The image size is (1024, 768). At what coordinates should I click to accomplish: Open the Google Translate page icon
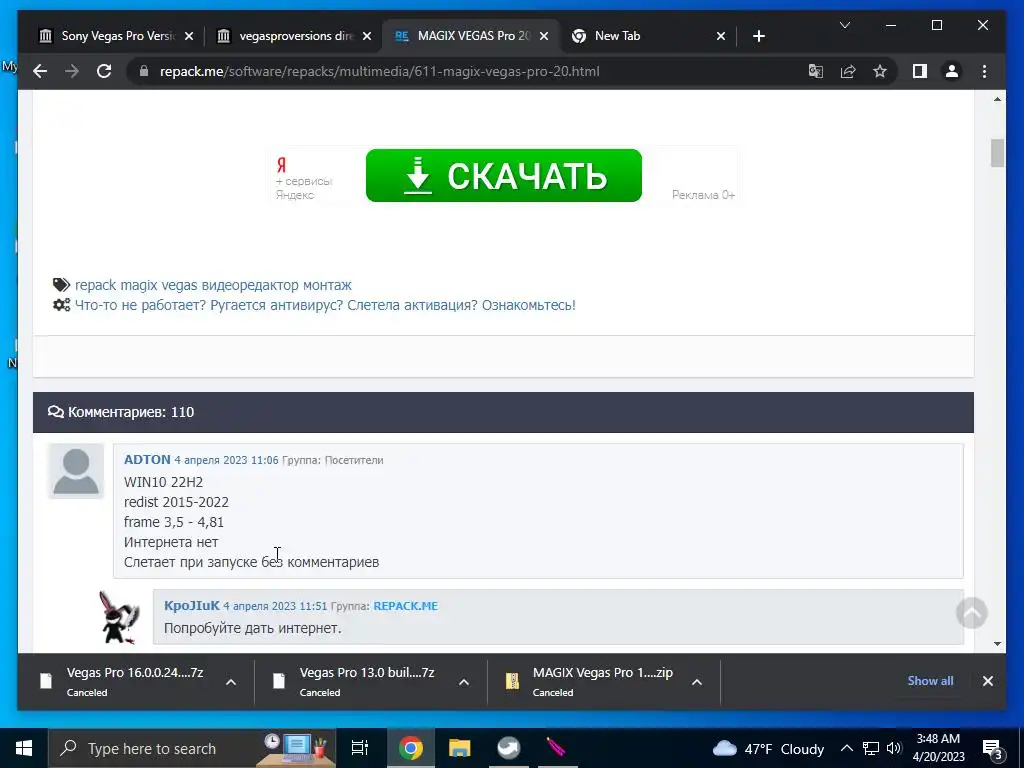pyautogui.click(x=816, y=71)
